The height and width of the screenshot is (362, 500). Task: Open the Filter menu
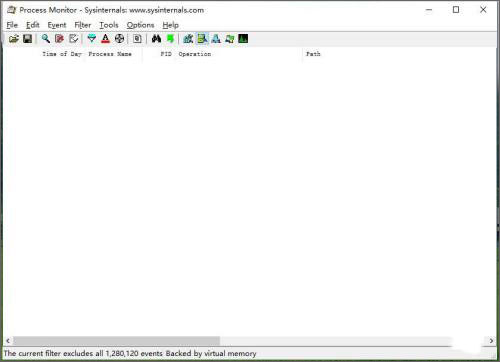[83, 25]
